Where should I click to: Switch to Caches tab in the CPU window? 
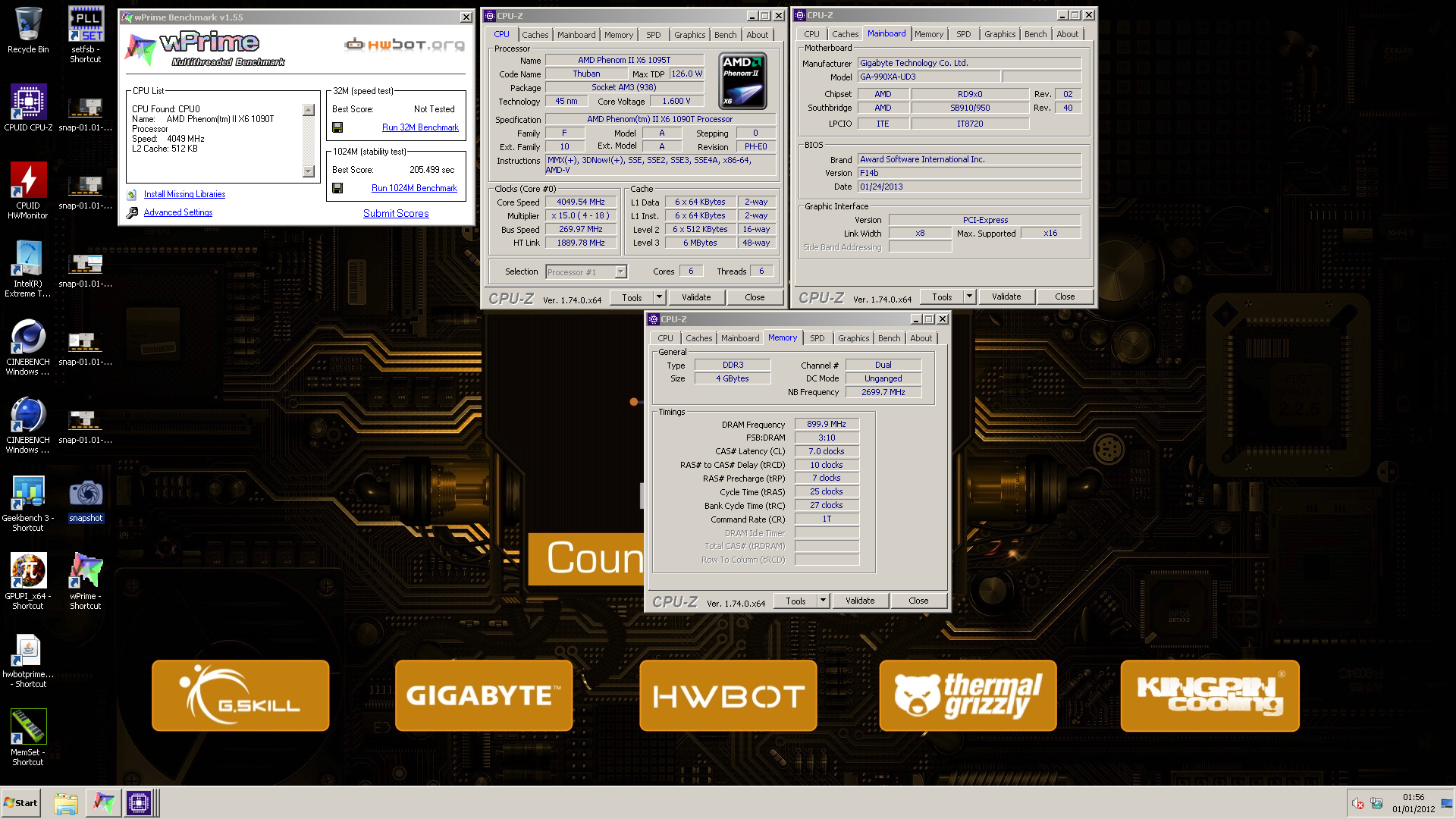coord(535,35)
